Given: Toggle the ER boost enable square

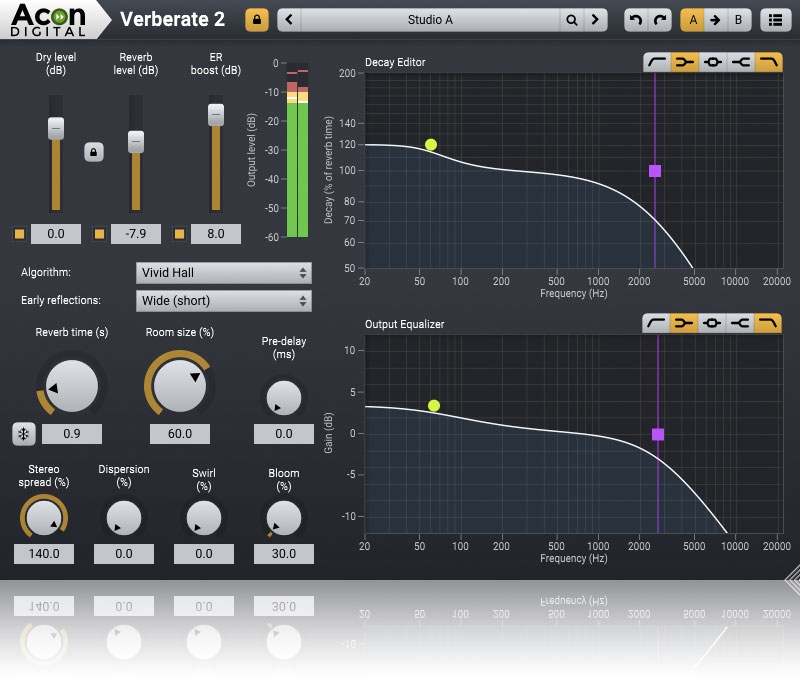Looking at the screenshot, I should coord(179,234).
